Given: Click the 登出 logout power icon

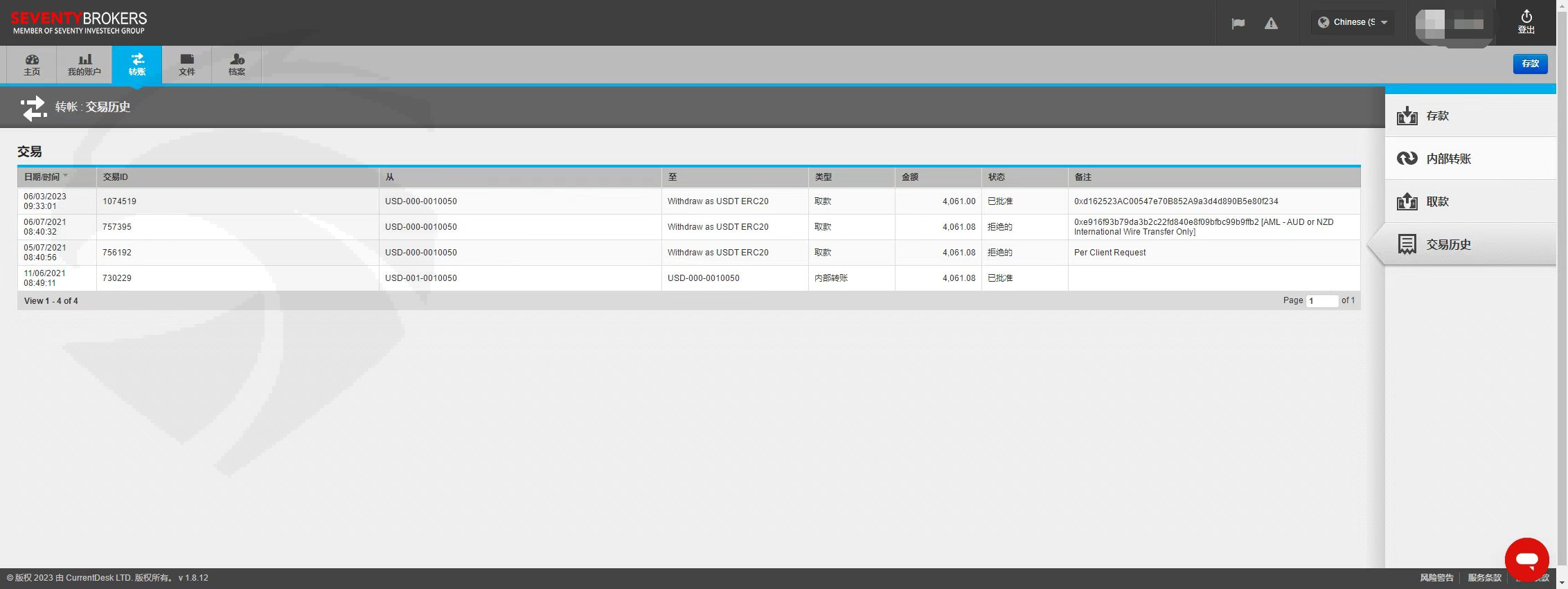Looking at the screenshot, I should (1526, 22).
